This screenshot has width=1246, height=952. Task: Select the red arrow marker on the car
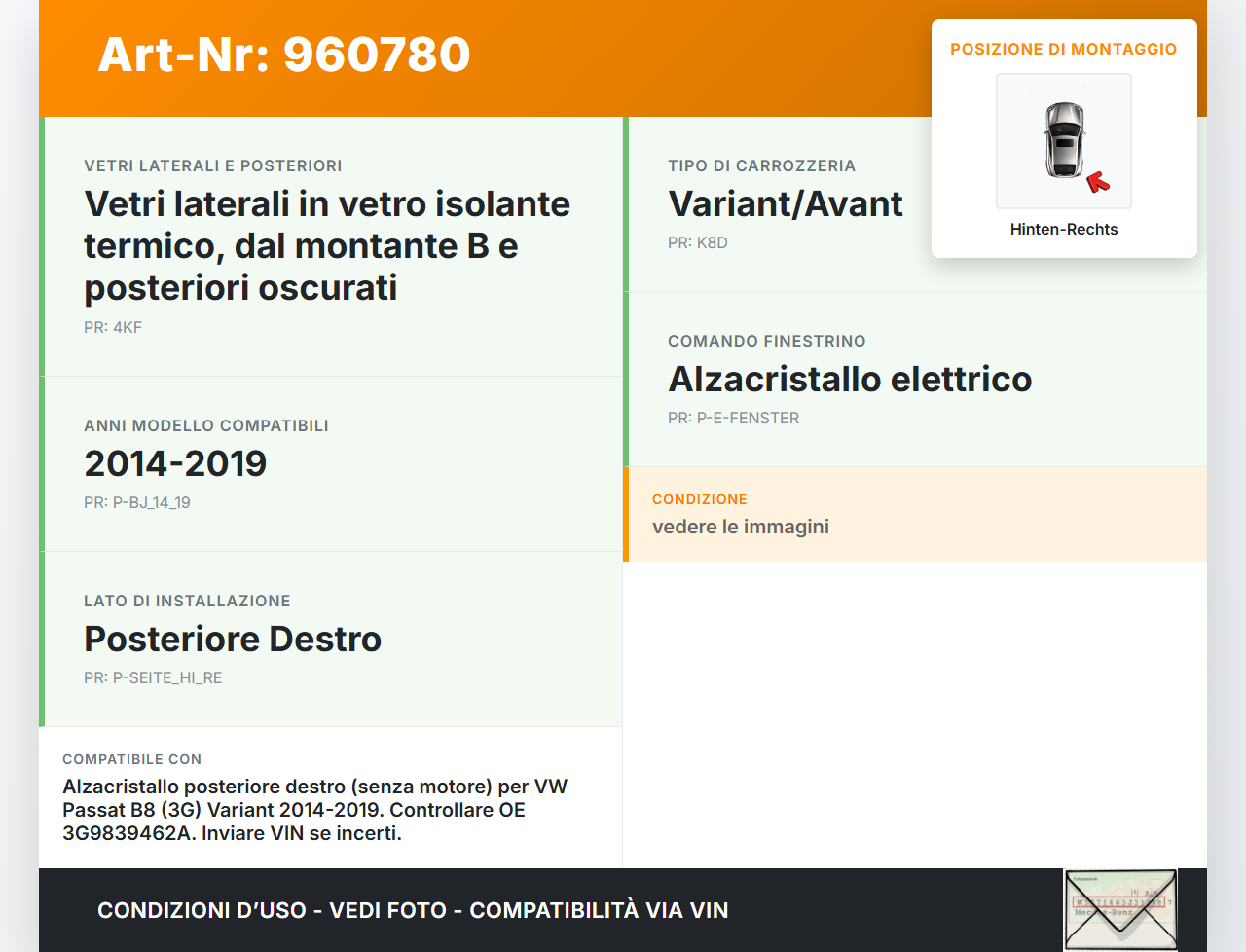click(x=1098, y=181)
